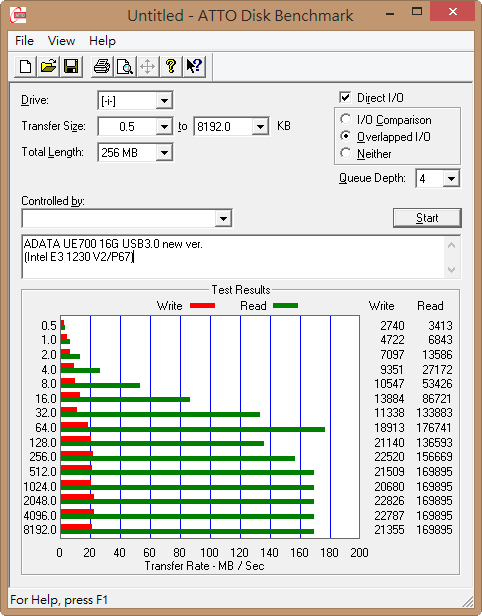Click read value 133883
Image resolution: width=482 pixels, height=616 pixels.
(x=434, y=413)
